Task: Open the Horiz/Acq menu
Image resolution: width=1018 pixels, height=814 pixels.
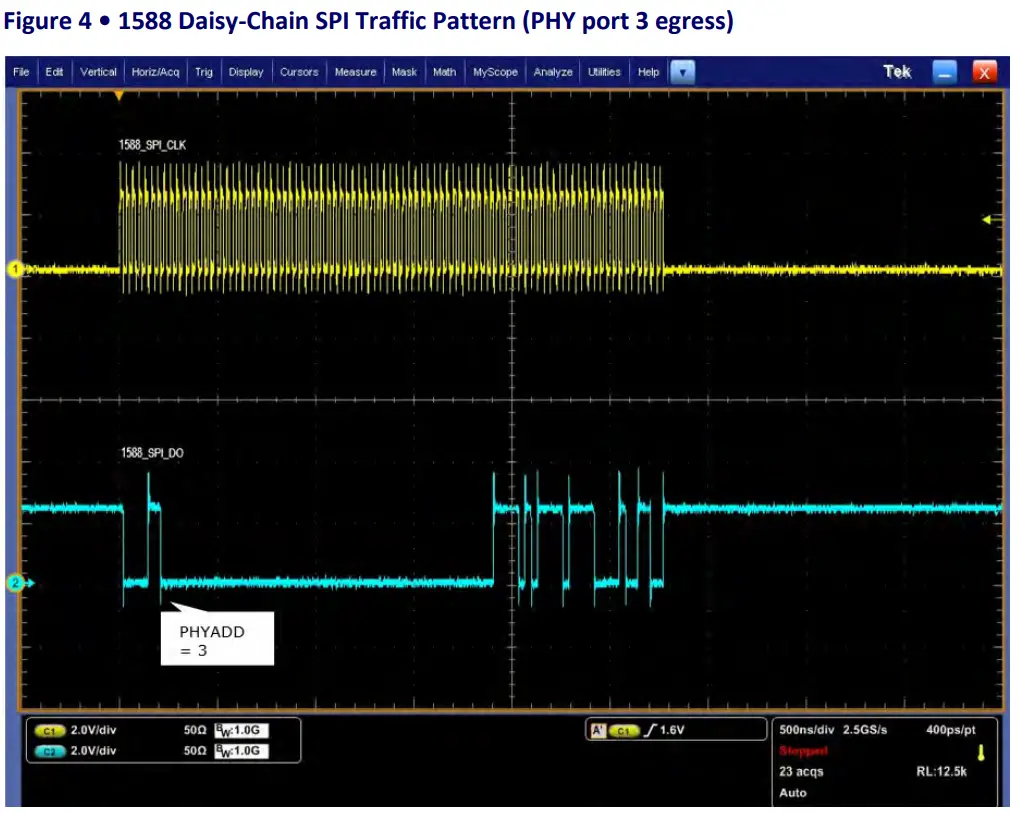Action: [155, 72]
